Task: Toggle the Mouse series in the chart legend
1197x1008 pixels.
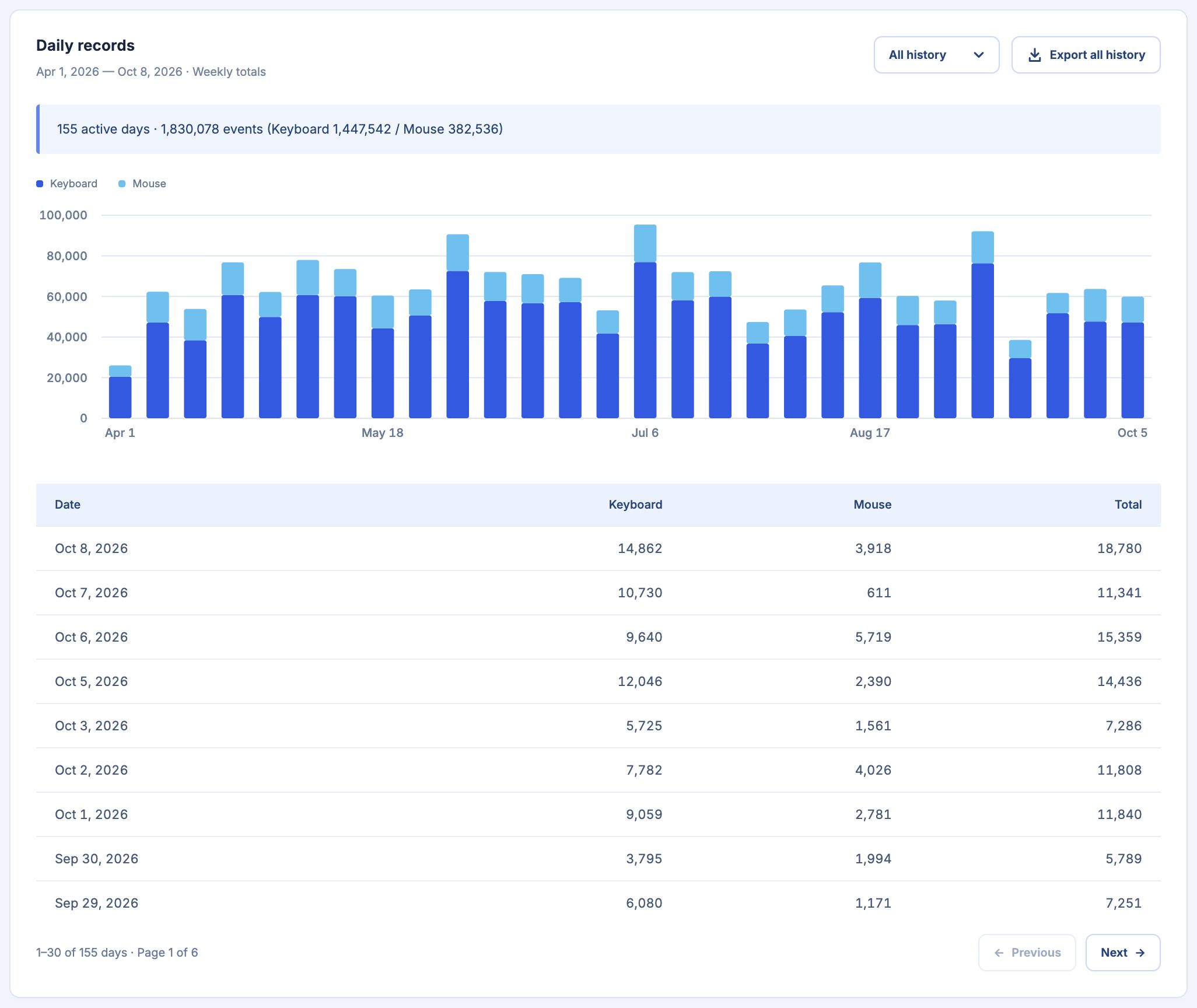Action: tap(142, 184)
